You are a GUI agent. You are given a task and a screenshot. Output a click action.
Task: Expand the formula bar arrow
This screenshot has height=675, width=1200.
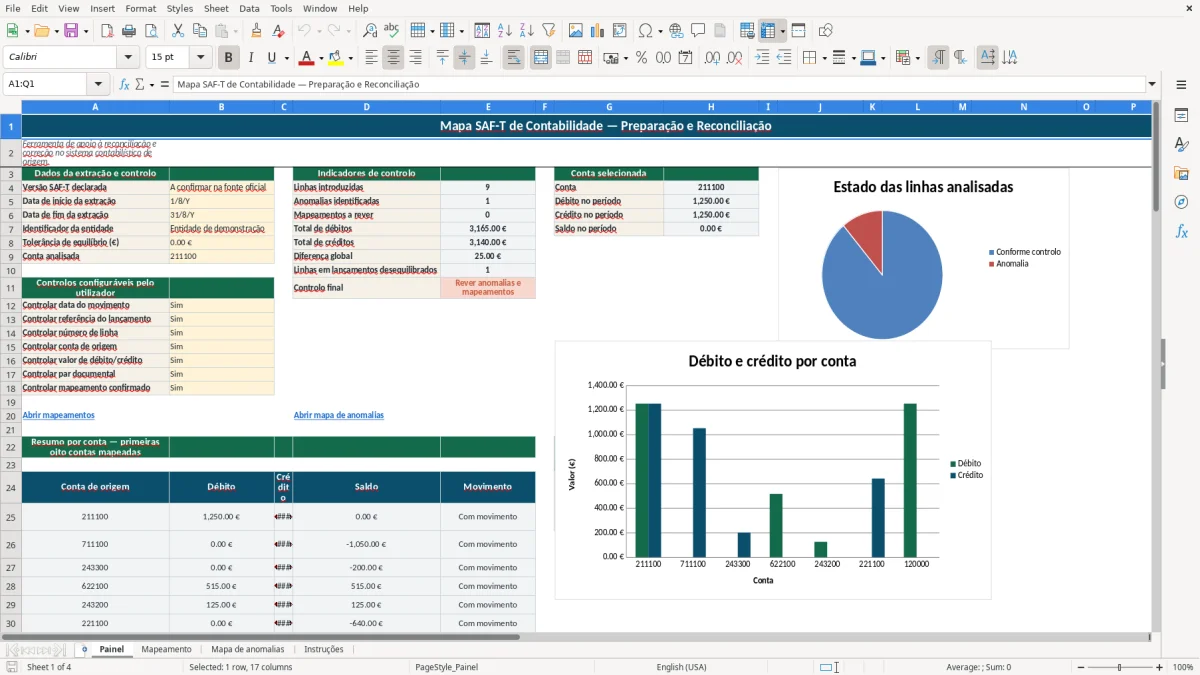1152,84
